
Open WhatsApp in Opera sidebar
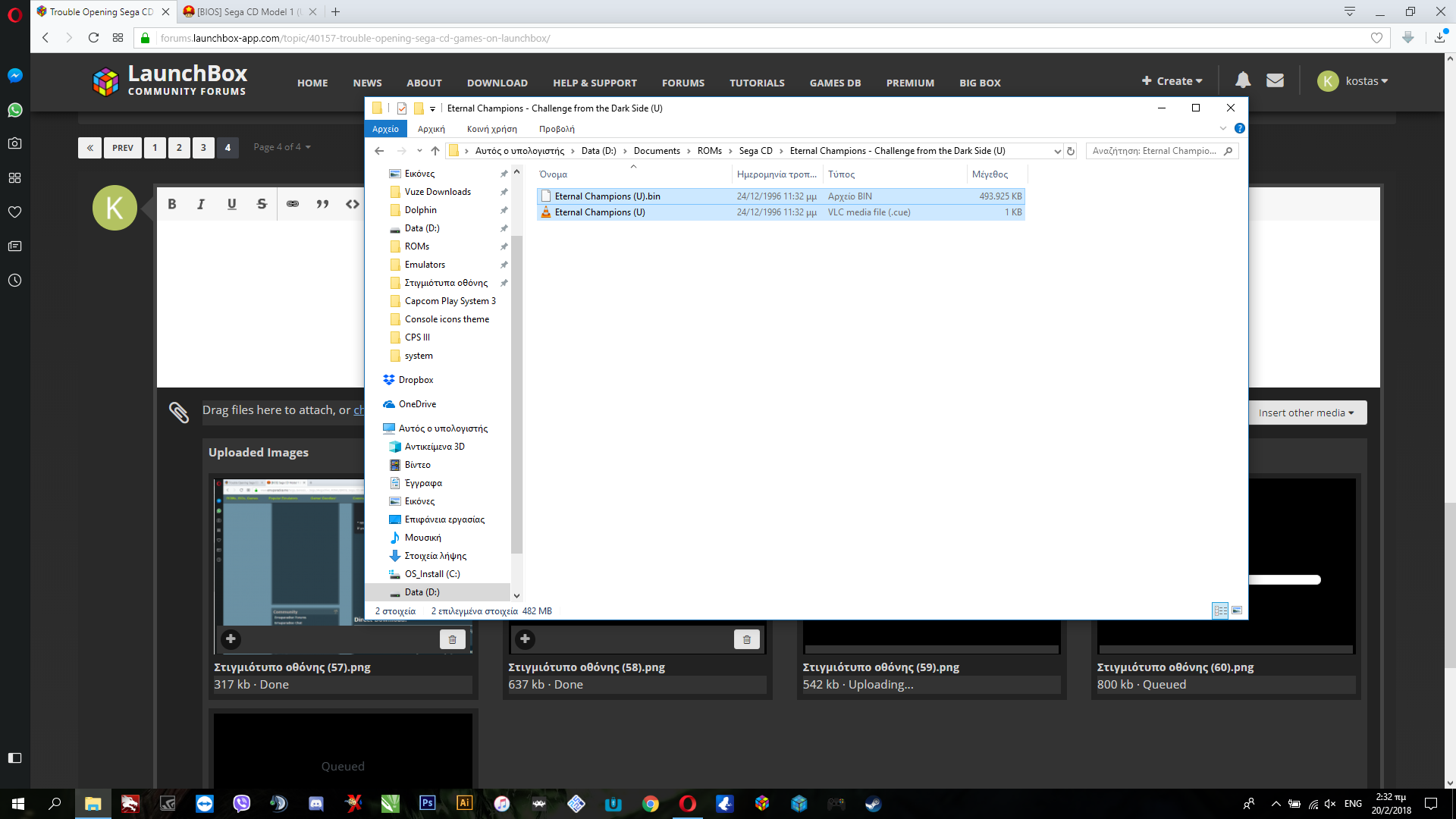[14, 110]
